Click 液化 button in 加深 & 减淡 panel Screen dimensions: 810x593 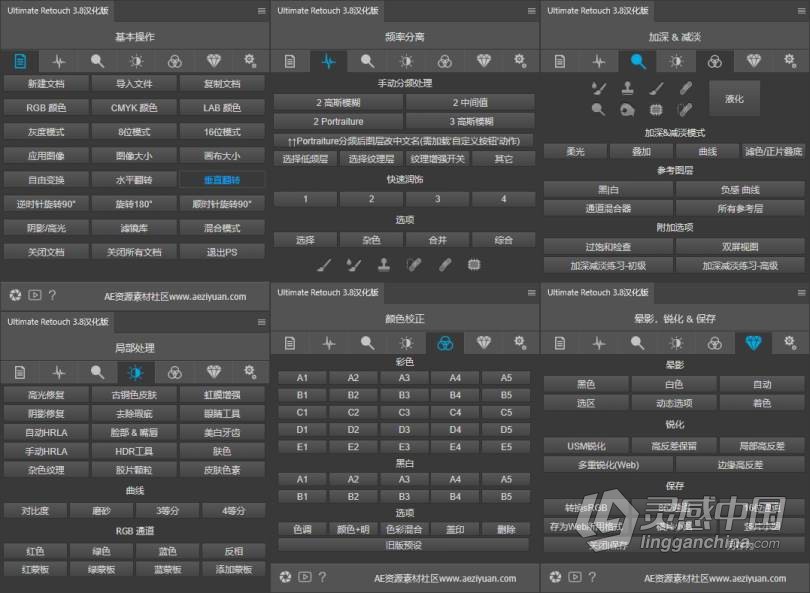coord(734,99)
